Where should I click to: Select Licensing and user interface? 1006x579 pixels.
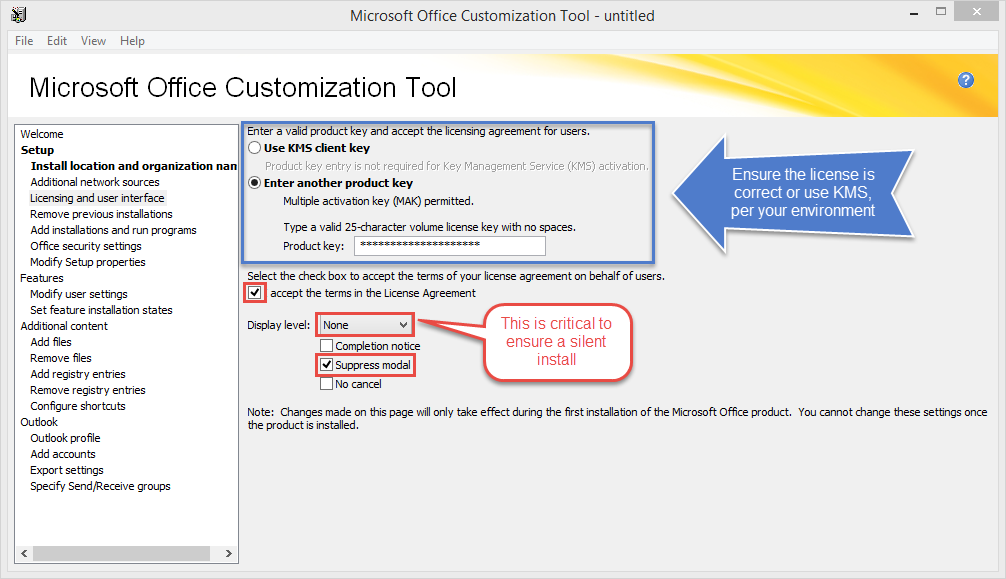97,198
